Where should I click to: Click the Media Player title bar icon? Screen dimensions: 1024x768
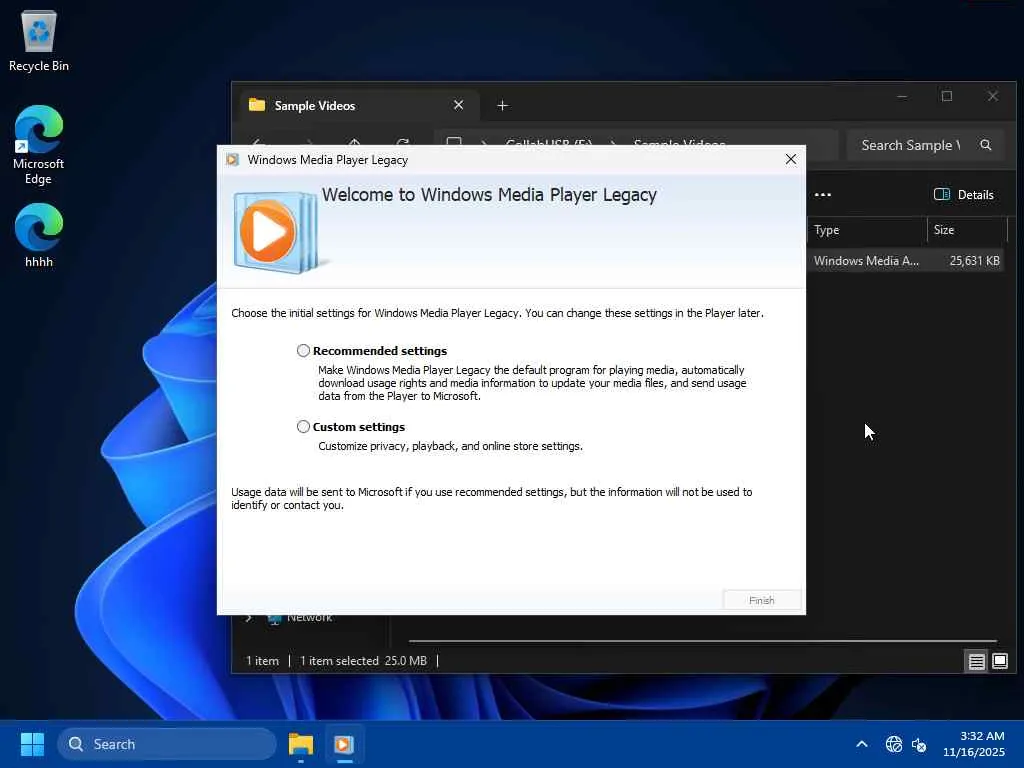pyautogui.click(x=232, y=160)
